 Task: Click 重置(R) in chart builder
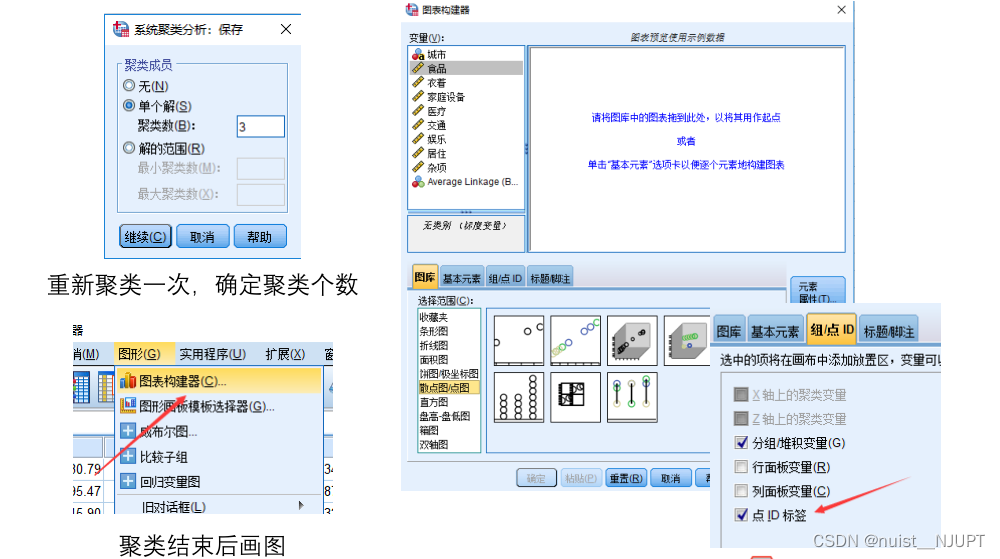click(x=626, y=478)
